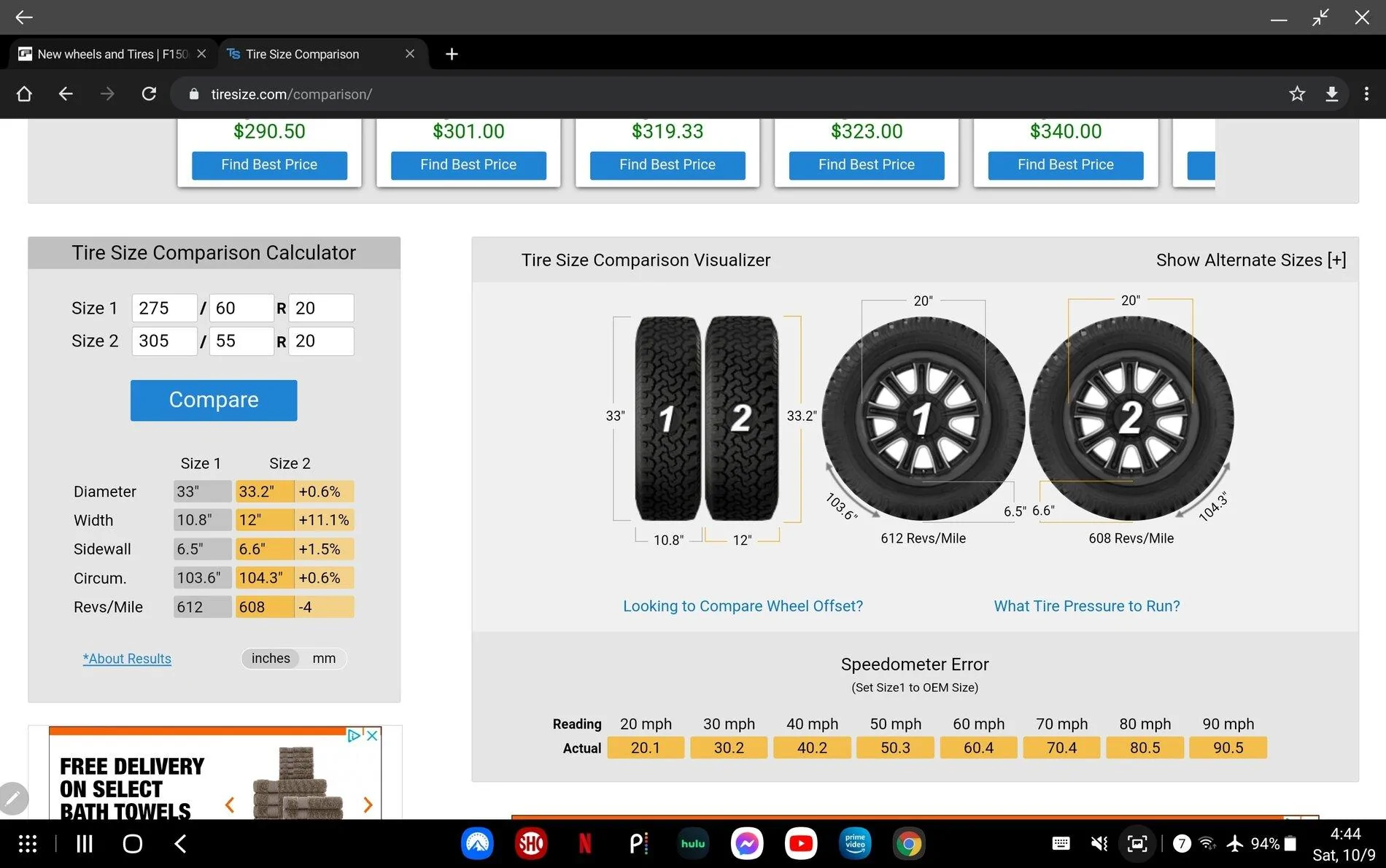Bookmark this page with the star icon
The width and height of the screenshot is (1386, 868).
1297,93
